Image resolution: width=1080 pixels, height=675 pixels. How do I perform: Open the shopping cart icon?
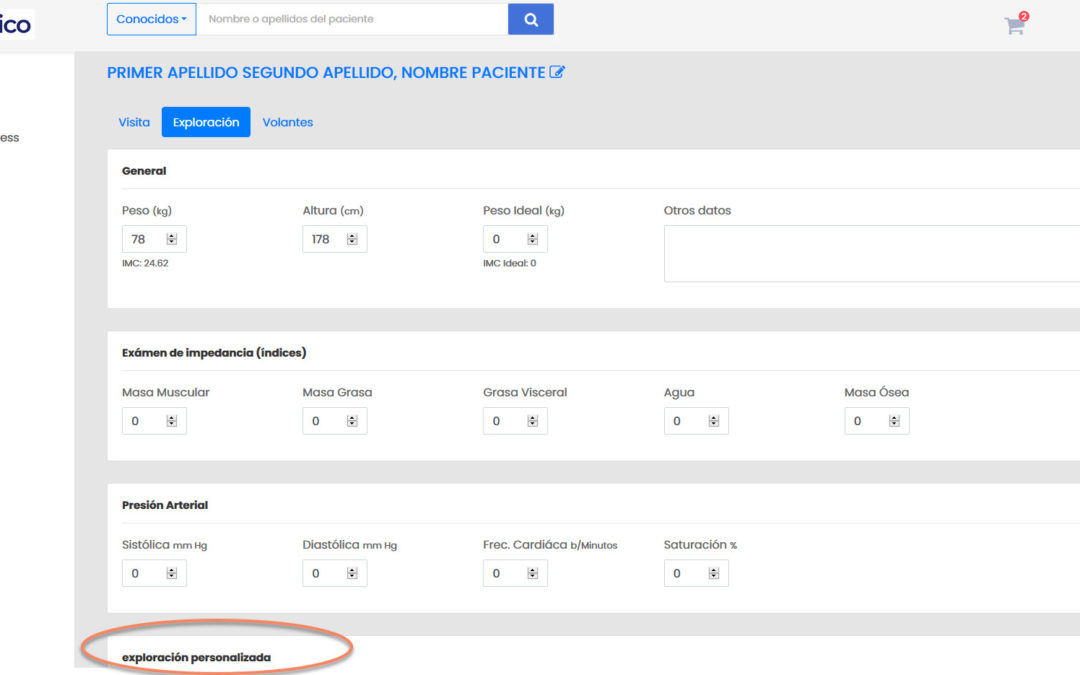pos(1015,25)
